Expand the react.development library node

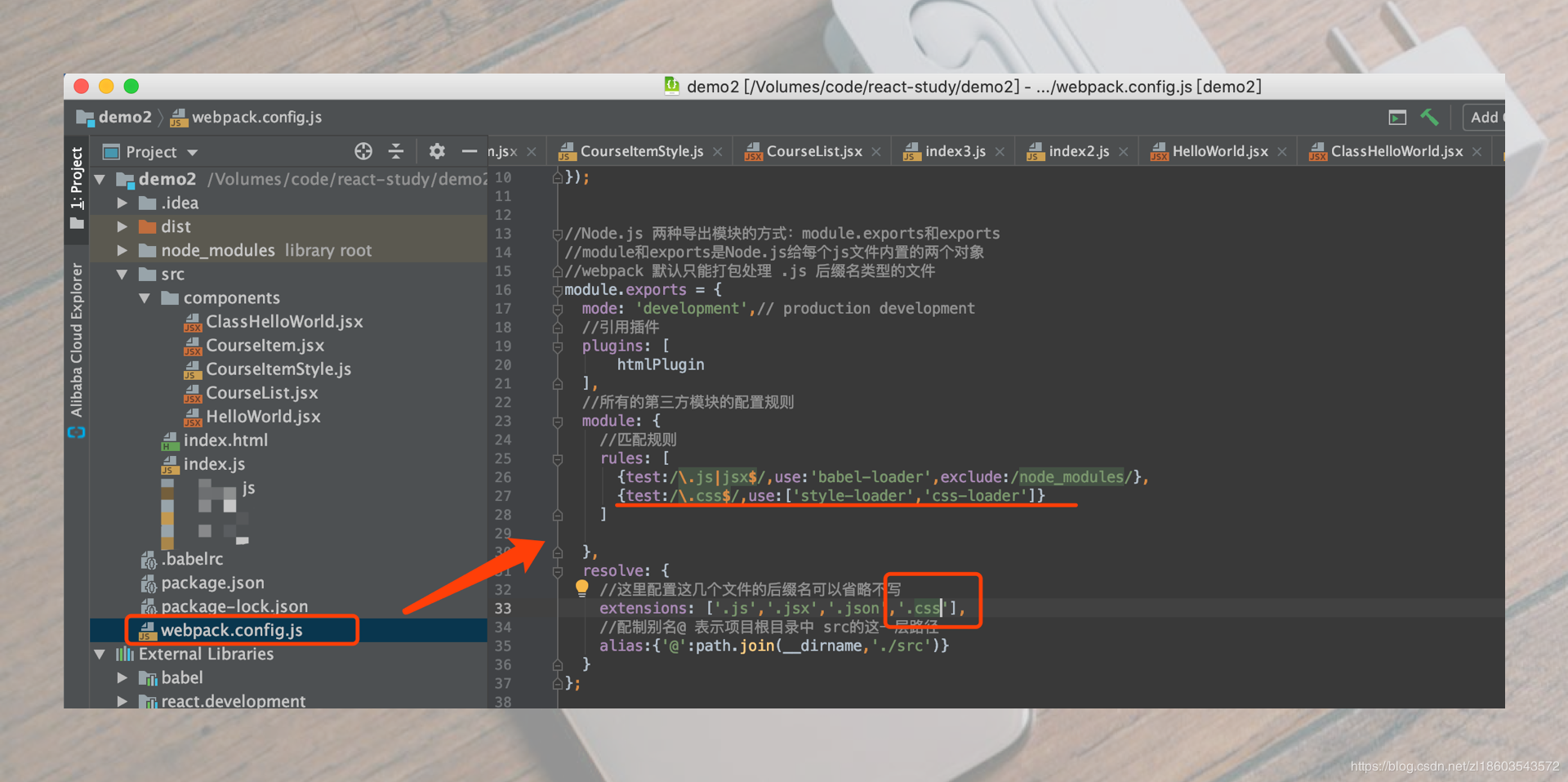[122, 701]
